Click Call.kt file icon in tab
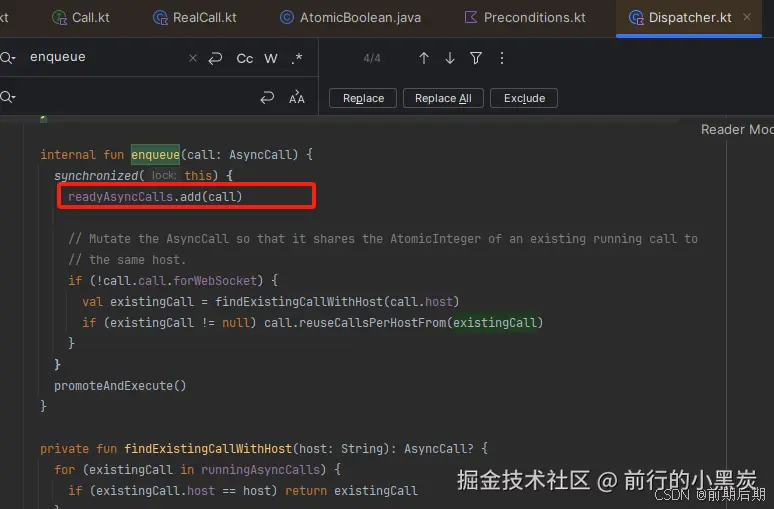The width and height of the screenshot is (774, 509). 59,18
